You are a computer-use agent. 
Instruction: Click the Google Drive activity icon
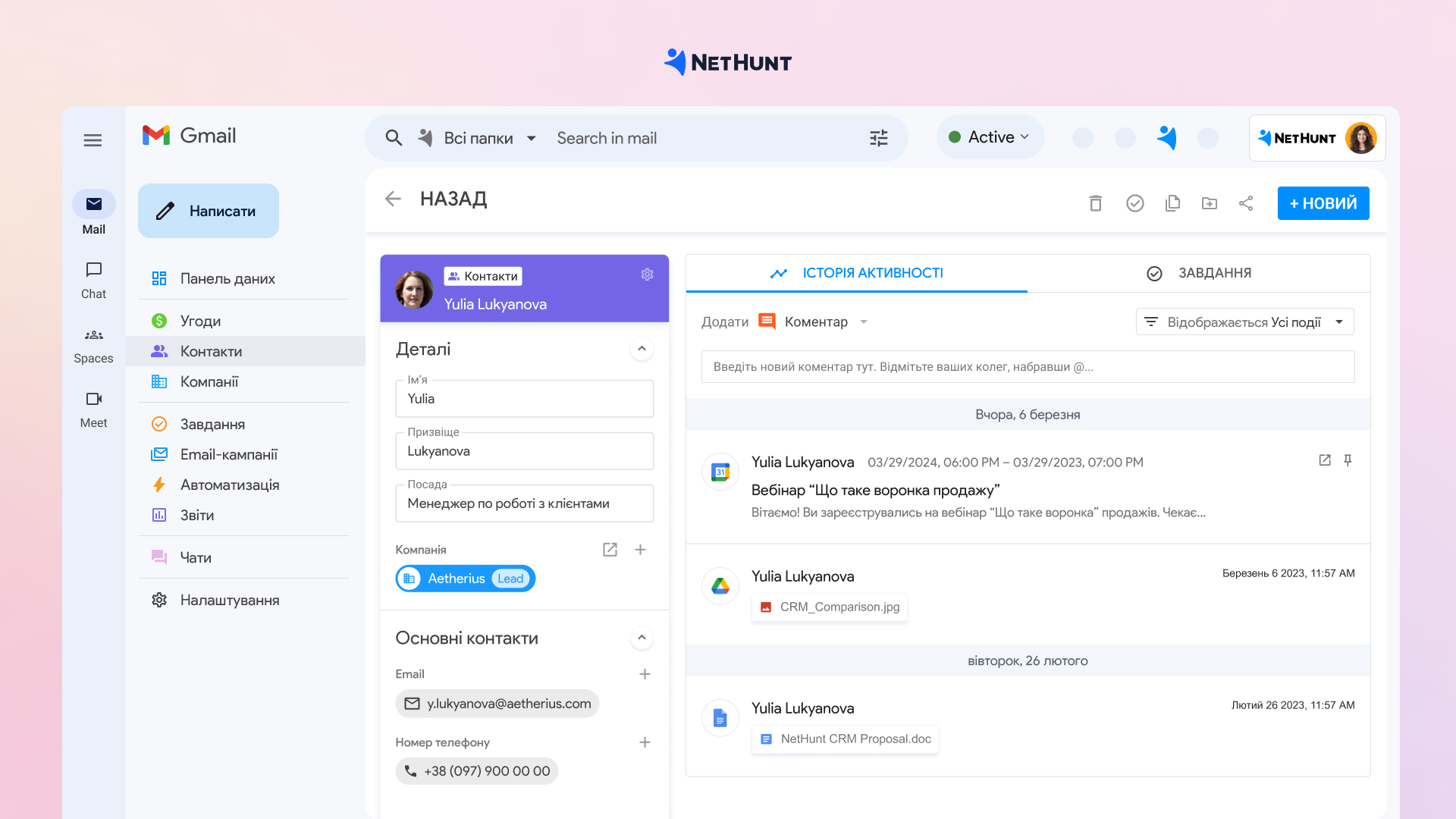click(x=720, y=586)
